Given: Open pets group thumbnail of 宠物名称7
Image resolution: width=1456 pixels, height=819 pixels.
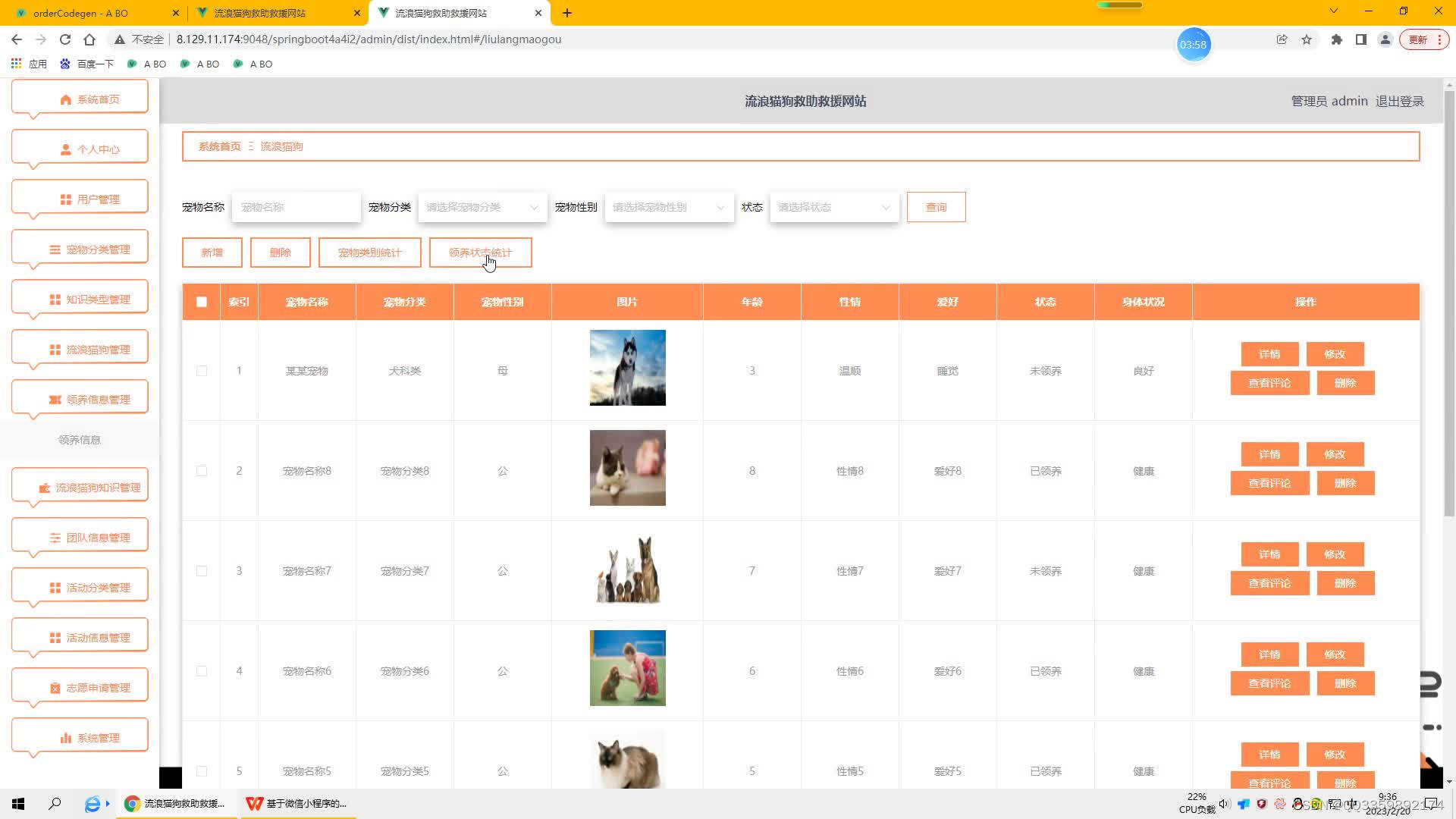Looking at the screenshot, I should [x=628, y=568].
